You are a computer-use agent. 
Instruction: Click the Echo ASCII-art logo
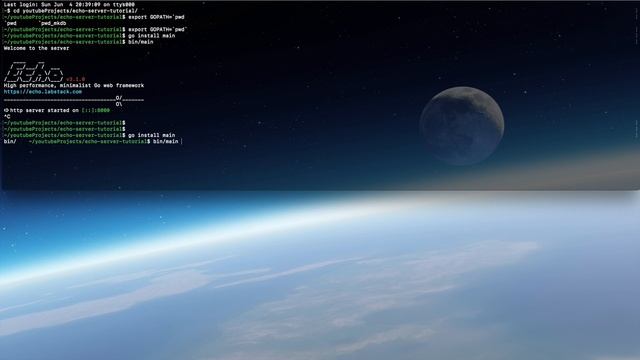[x=34, y=72]
